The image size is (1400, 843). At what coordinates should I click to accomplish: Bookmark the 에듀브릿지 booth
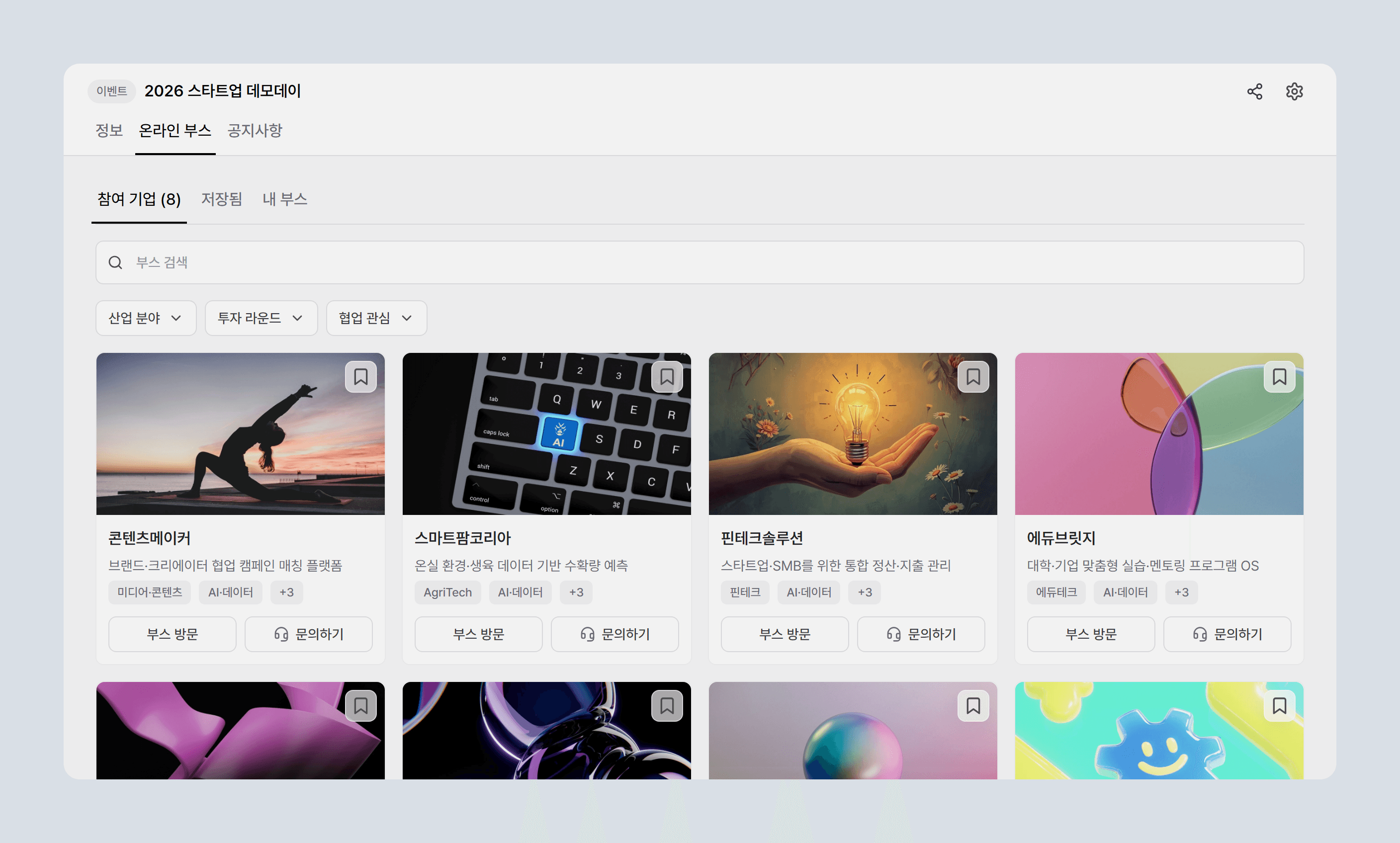pyautogui.click(x=1280, y=377)
